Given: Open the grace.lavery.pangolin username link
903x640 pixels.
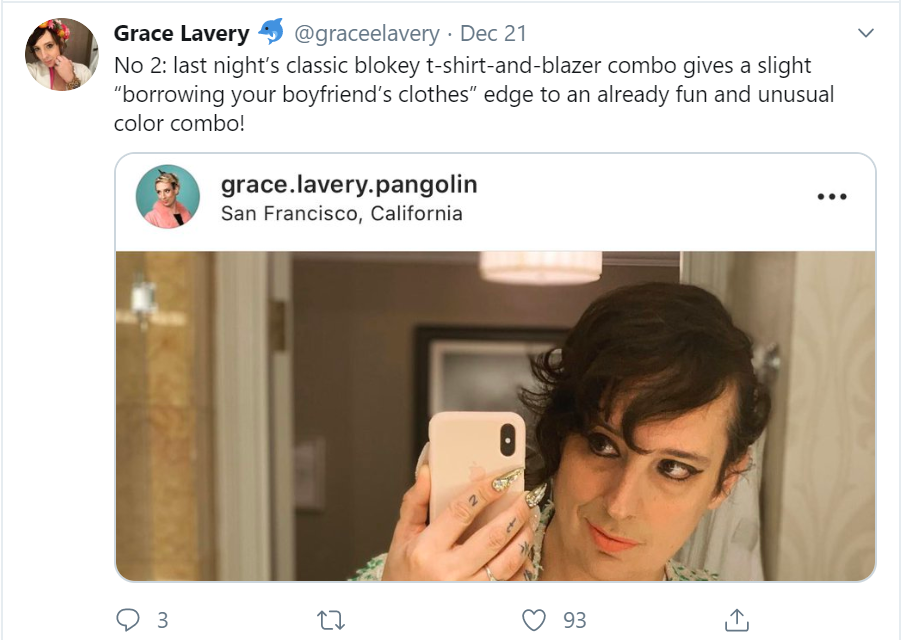Looking at the screenshot, I should click(348, 184).
